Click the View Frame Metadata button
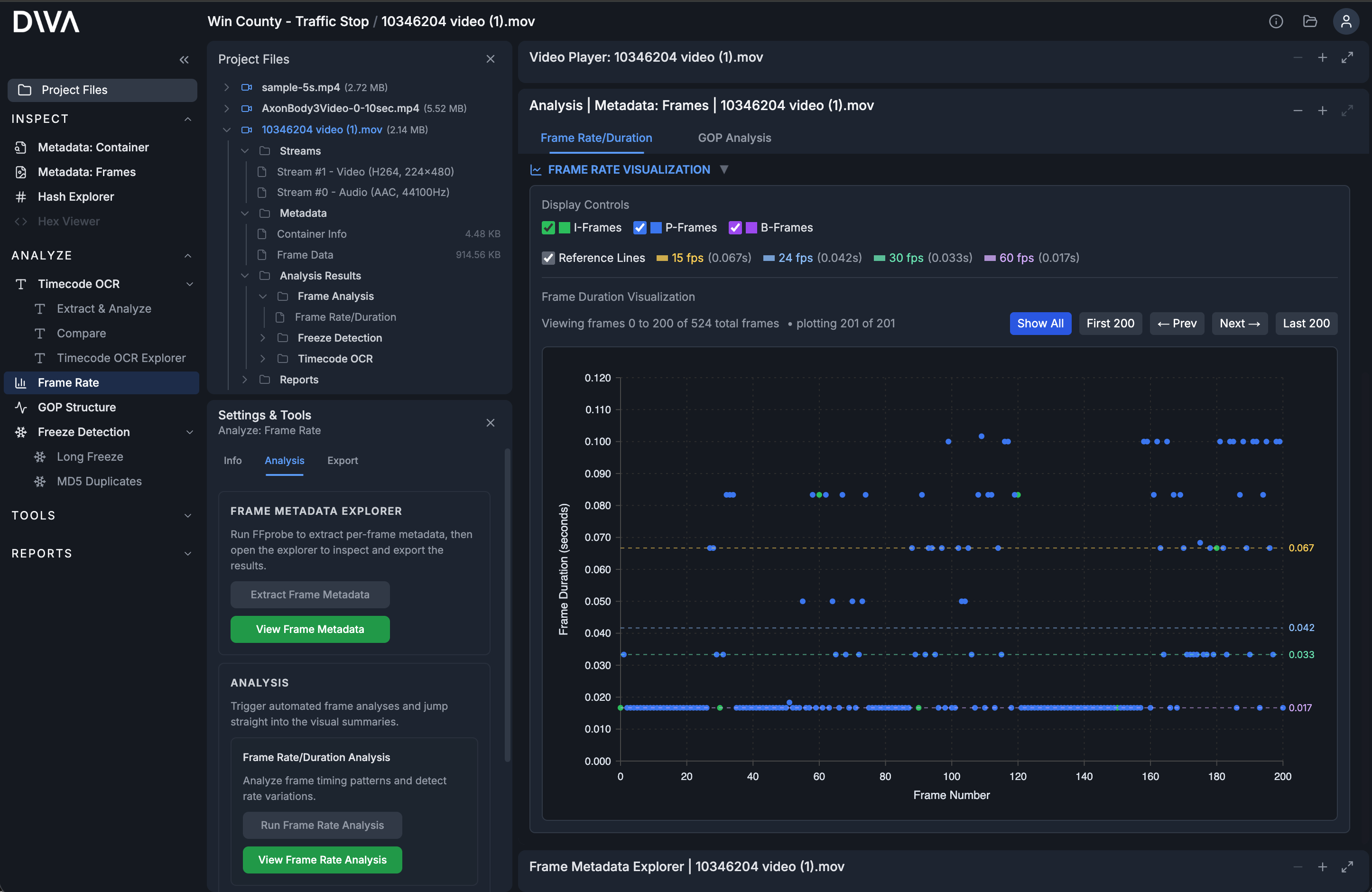 pyautogui.click(x=310, y=629)
